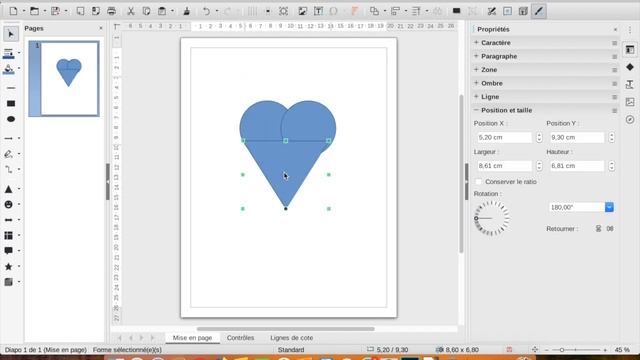Switch to the Mise en page tab
This screenshot has height=360, width=640.
point(192,338)
